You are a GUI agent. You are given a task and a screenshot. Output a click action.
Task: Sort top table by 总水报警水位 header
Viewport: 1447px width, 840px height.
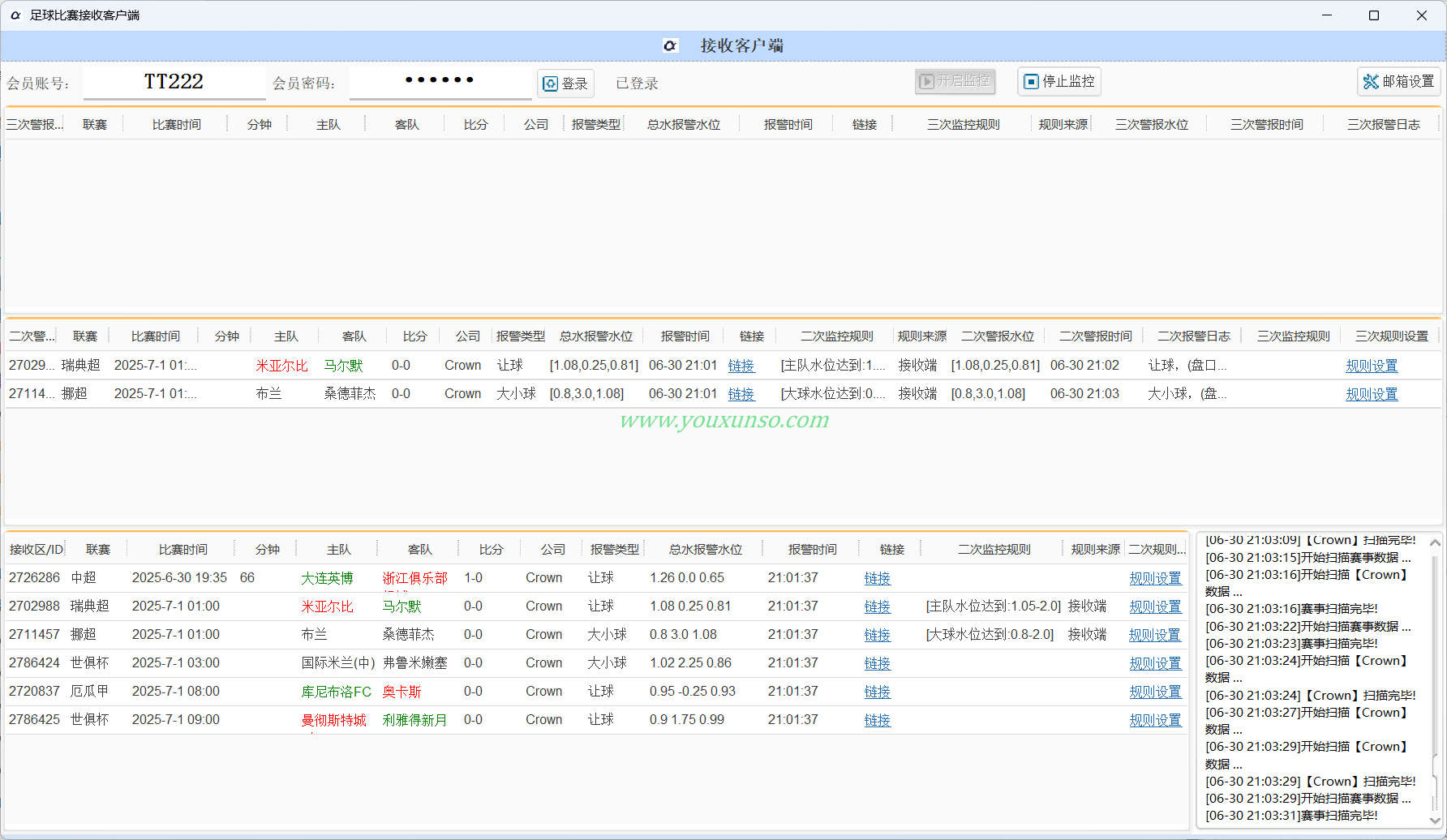pos(684,124)
